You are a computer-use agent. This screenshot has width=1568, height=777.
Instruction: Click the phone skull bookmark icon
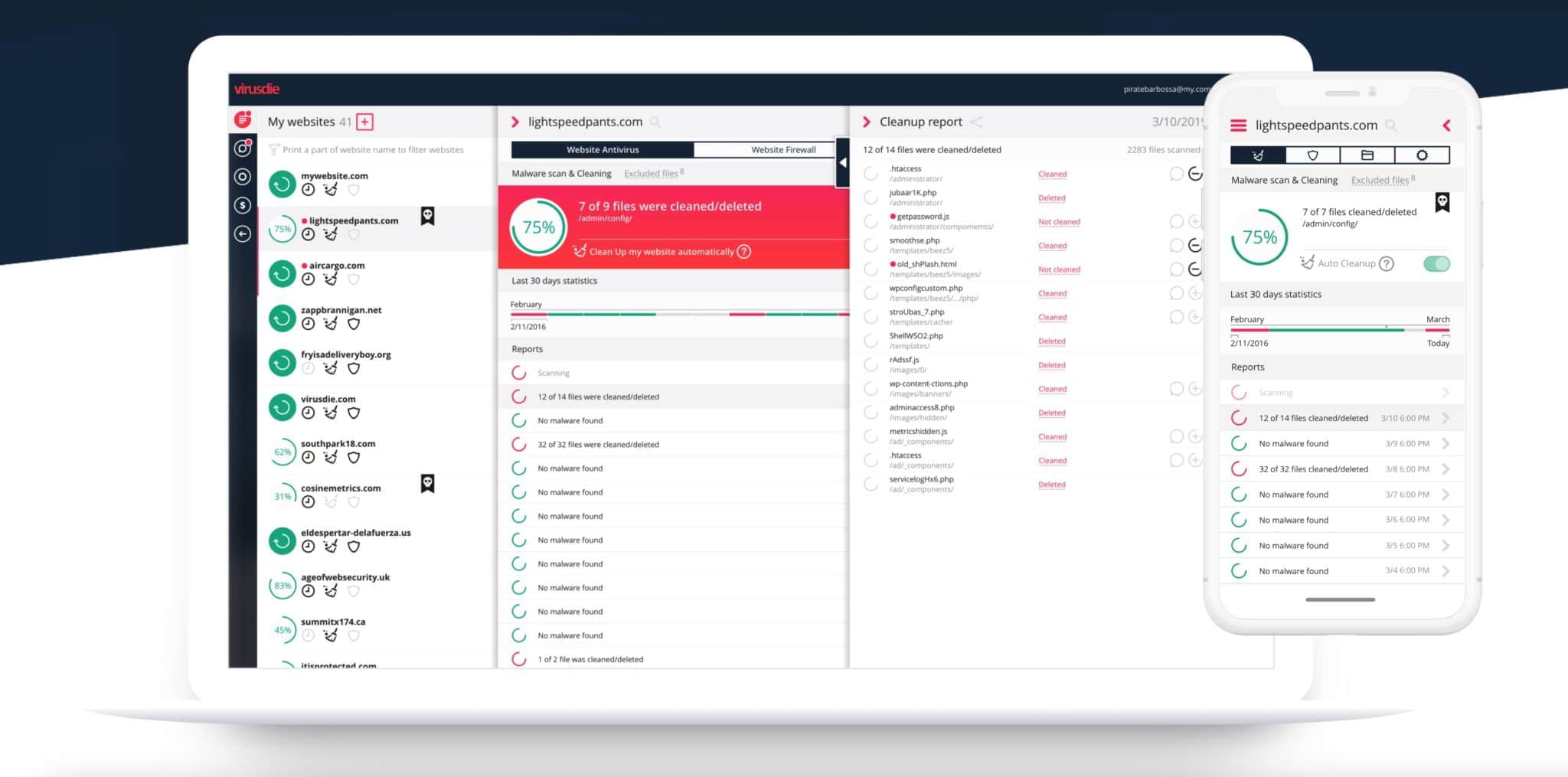(x=1442, y=203)
